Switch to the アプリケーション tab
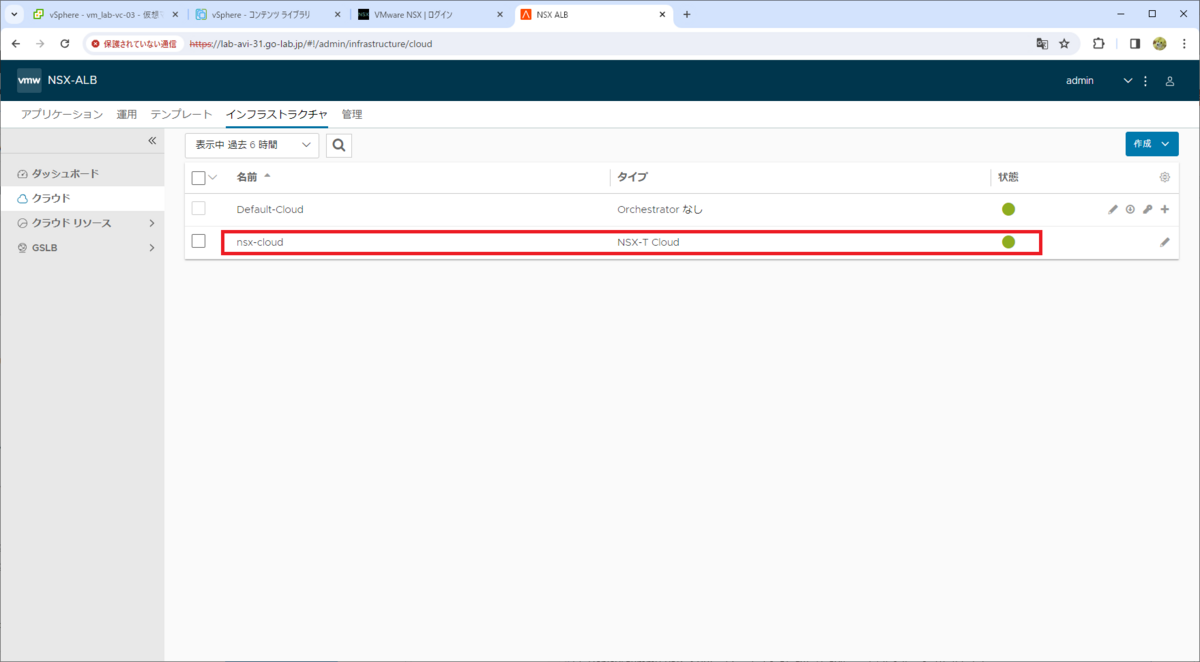Screen dimensions: 1200x662 [x=62, y=114]
